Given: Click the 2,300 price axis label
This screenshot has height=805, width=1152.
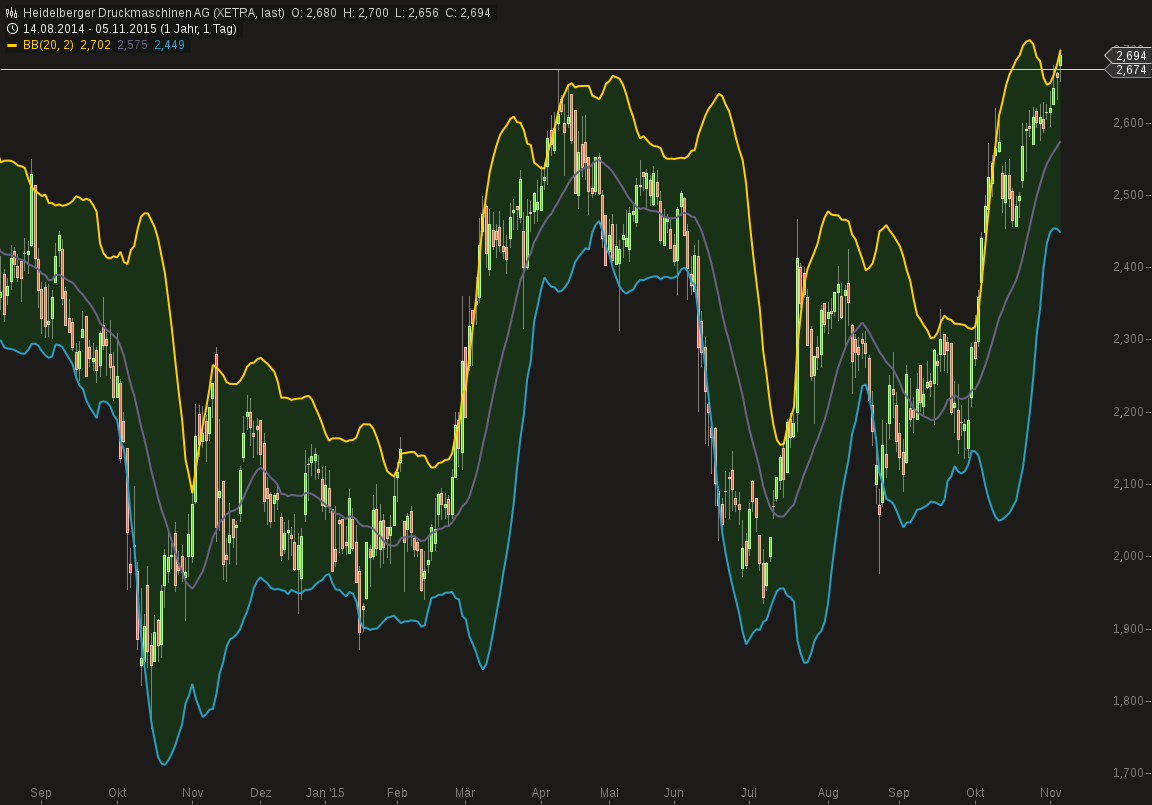Looking at the screenshot, I should click(x=1128, y=339).
